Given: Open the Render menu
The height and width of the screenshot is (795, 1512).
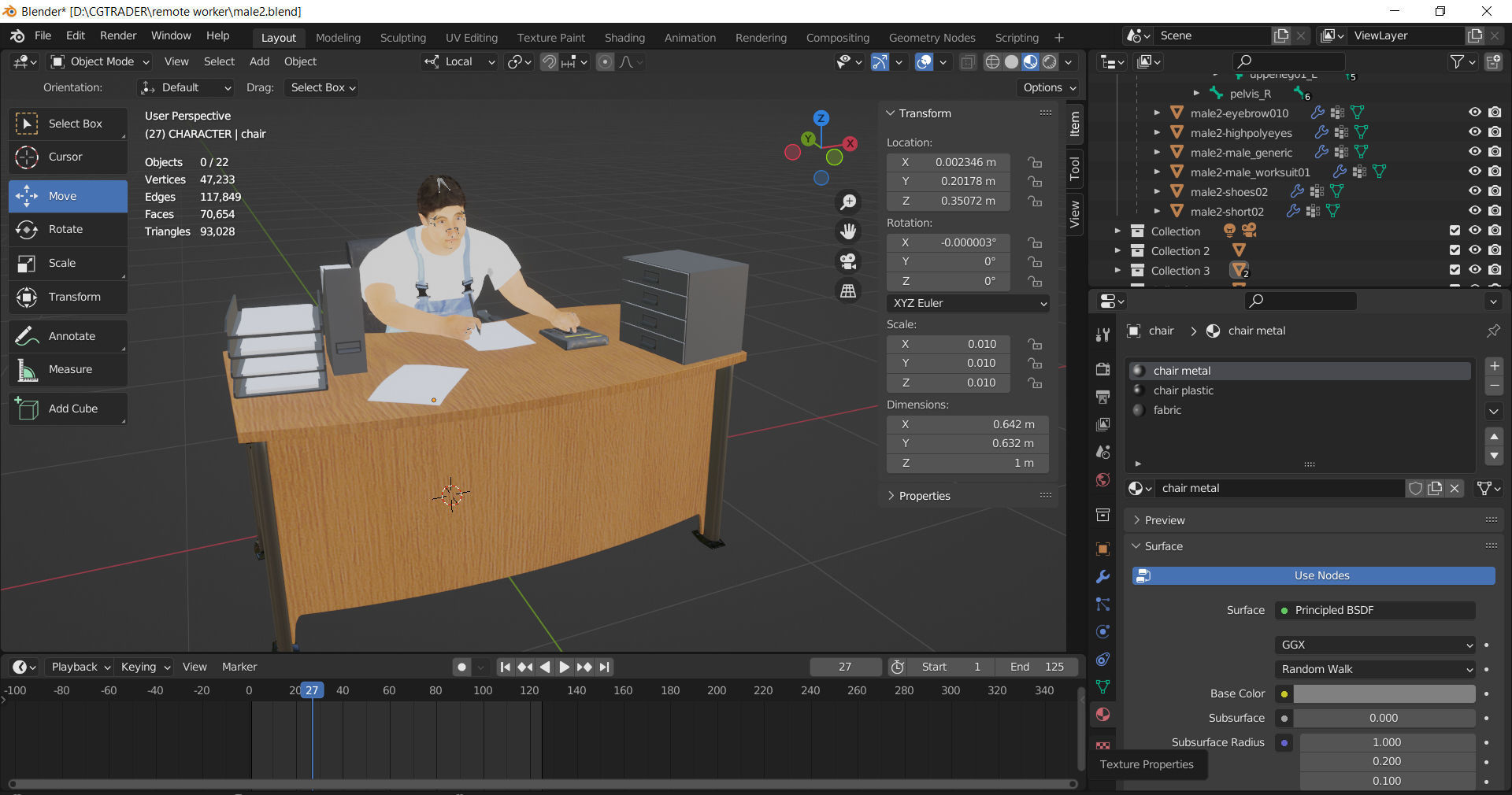Looking at the screenshot, I should 118,35.
